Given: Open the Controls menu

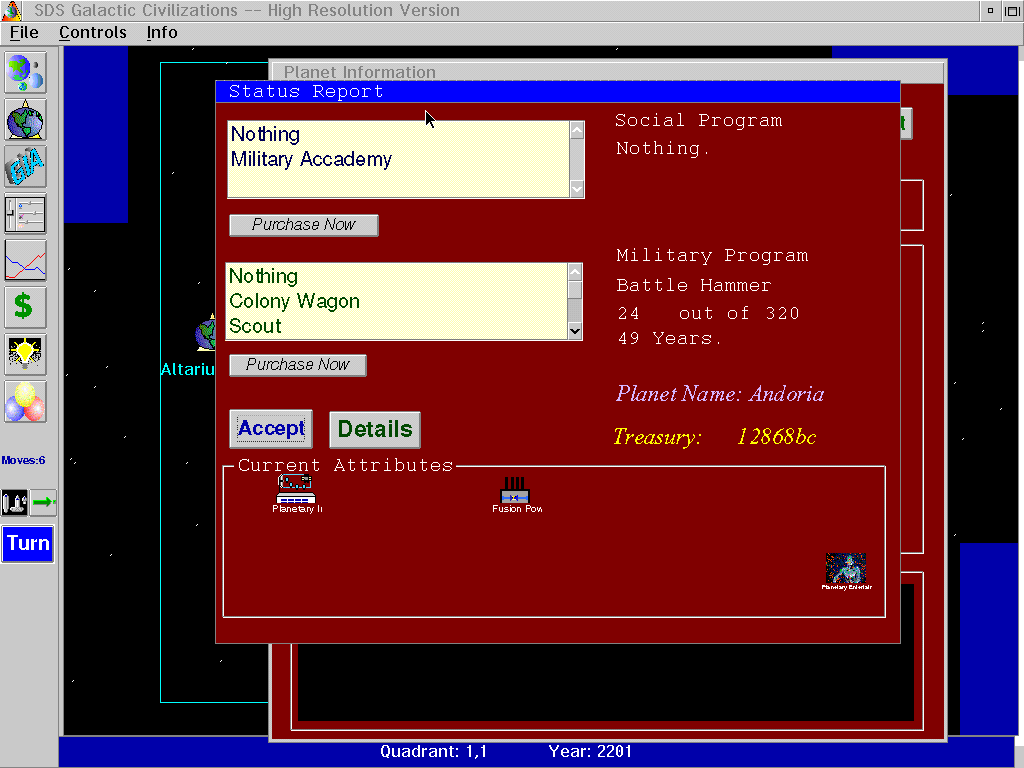Looking at the screenshot, I should [x=93, y=33].
